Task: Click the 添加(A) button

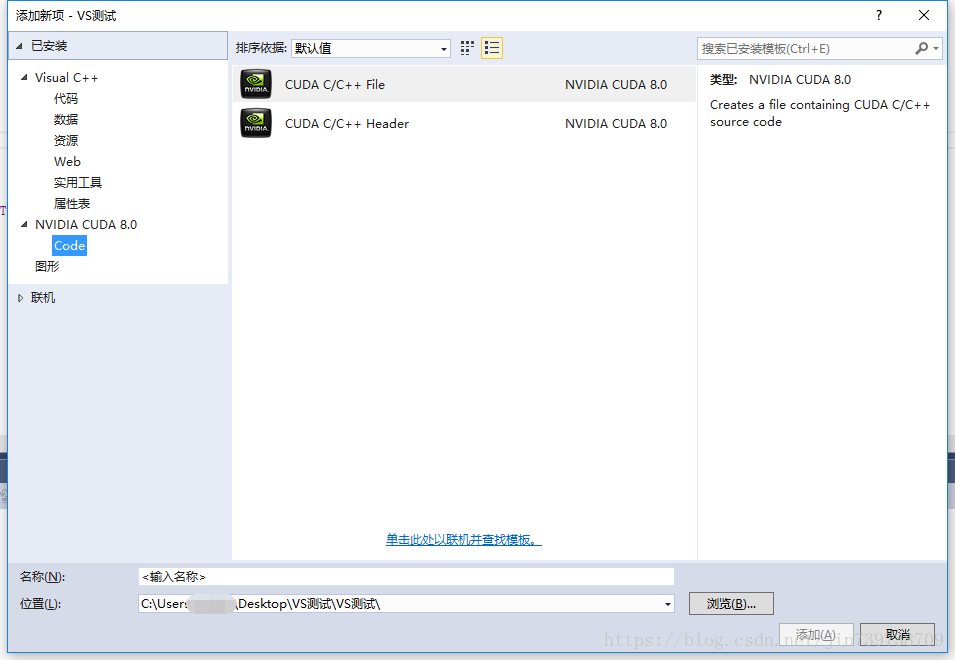Action: tap(816, 634)
